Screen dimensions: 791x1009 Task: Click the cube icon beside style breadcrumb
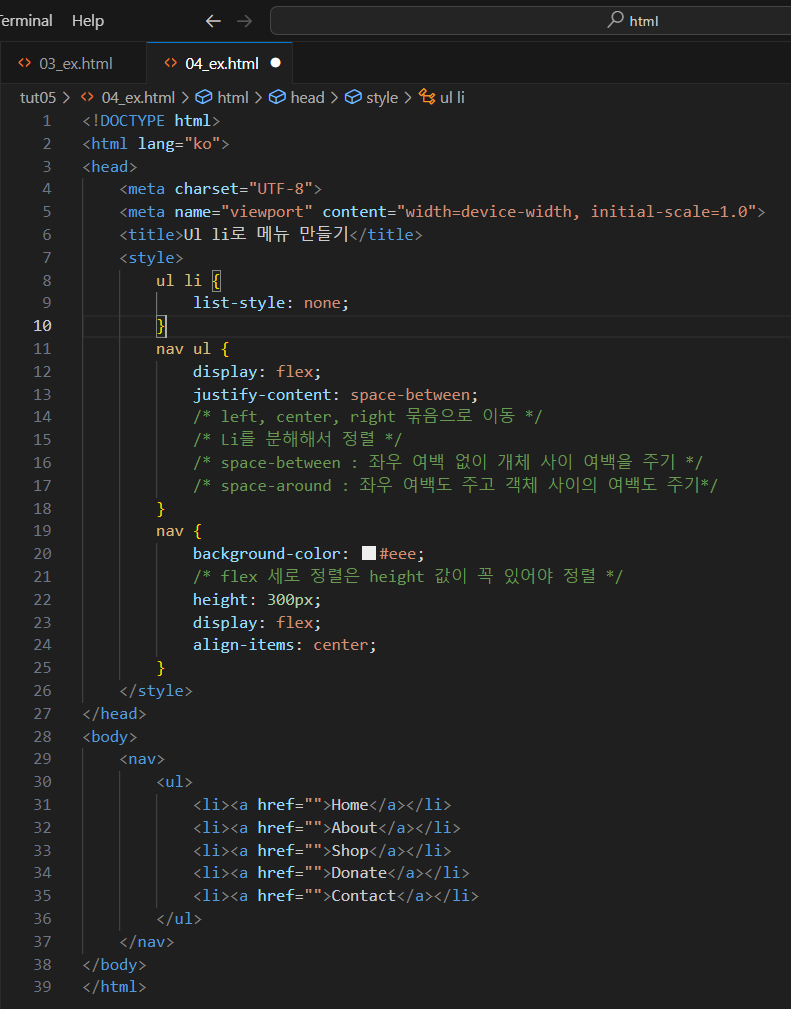coord(353,97)
